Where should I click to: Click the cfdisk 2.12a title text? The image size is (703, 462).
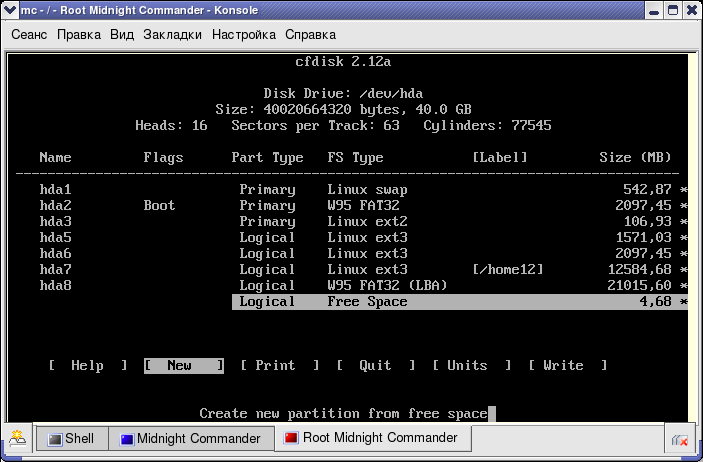pos(343,61)
